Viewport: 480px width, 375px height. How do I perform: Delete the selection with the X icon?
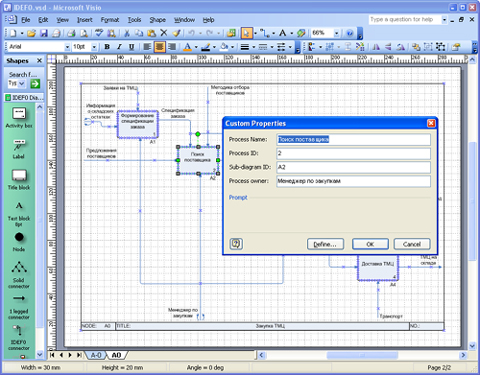click(x=164, y=33)
